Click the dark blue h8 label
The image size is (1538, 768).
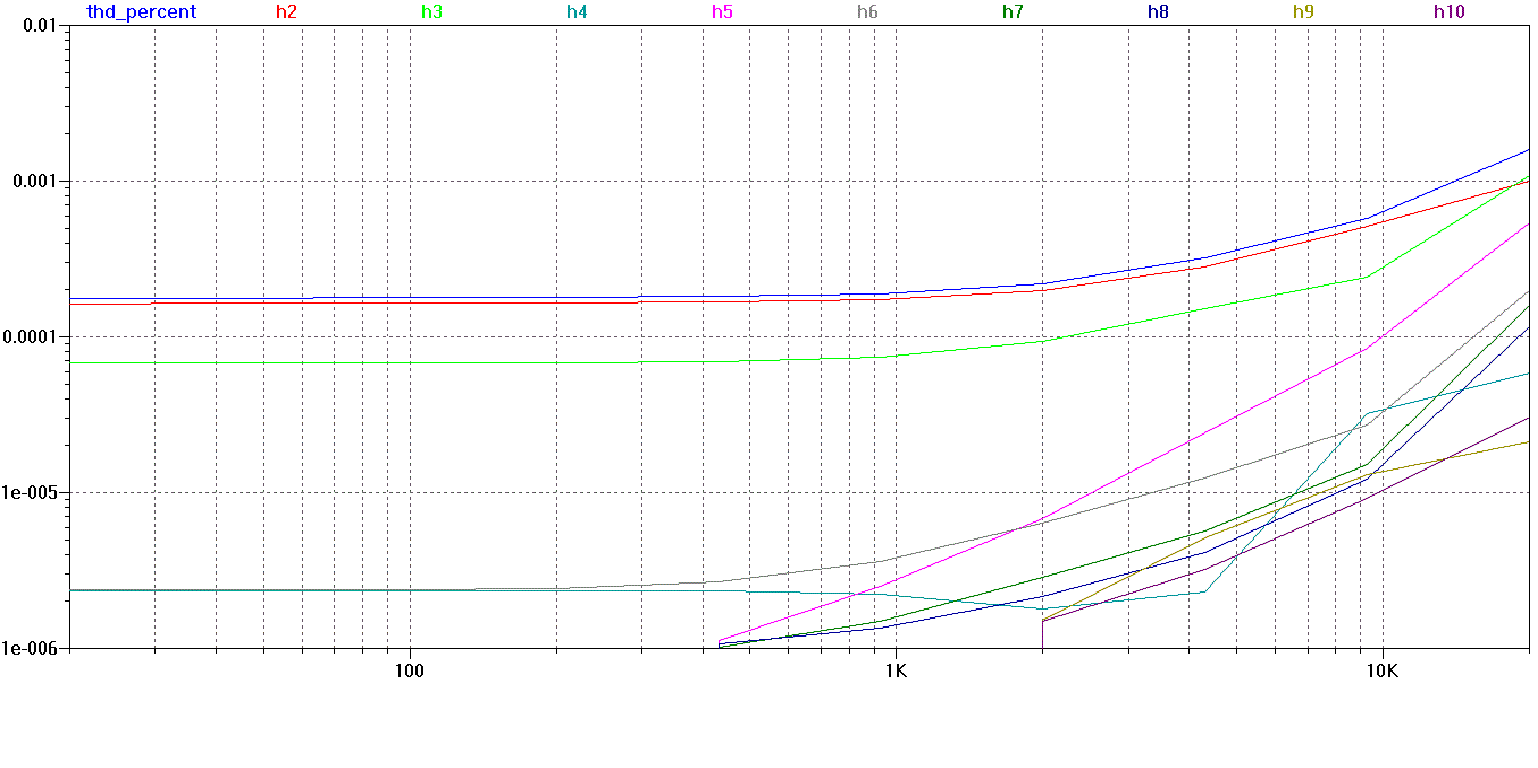point(1159,12)
